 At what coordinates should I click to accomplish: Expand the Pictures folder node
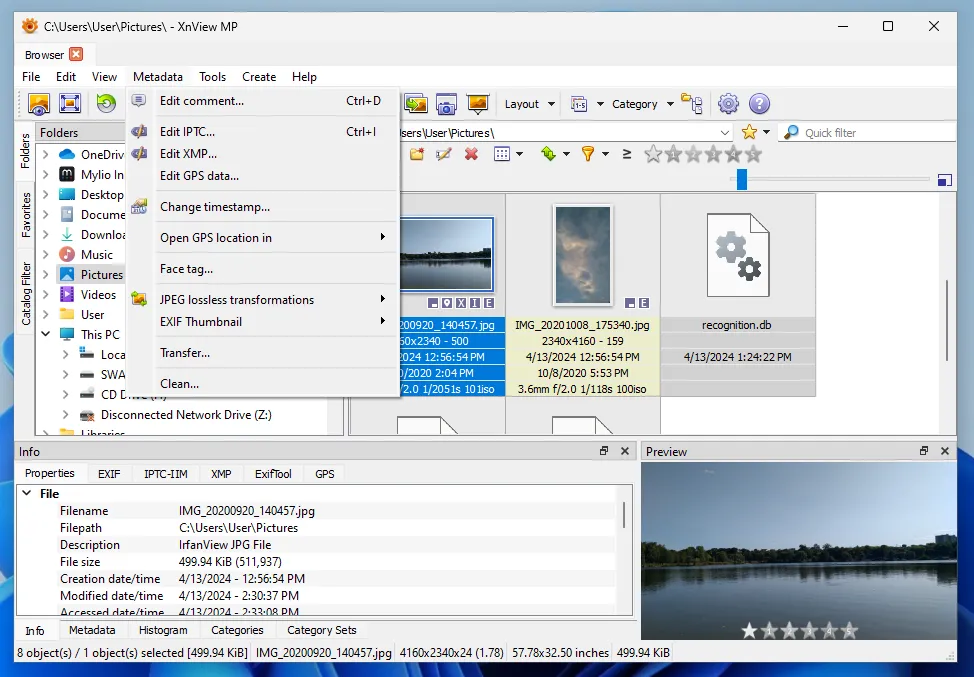pos(45,274)
